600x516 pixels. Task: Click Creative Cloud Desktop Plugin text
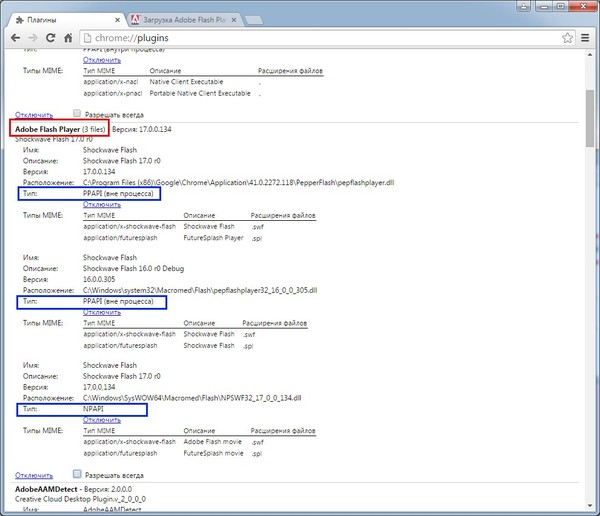tap(80, 499)
